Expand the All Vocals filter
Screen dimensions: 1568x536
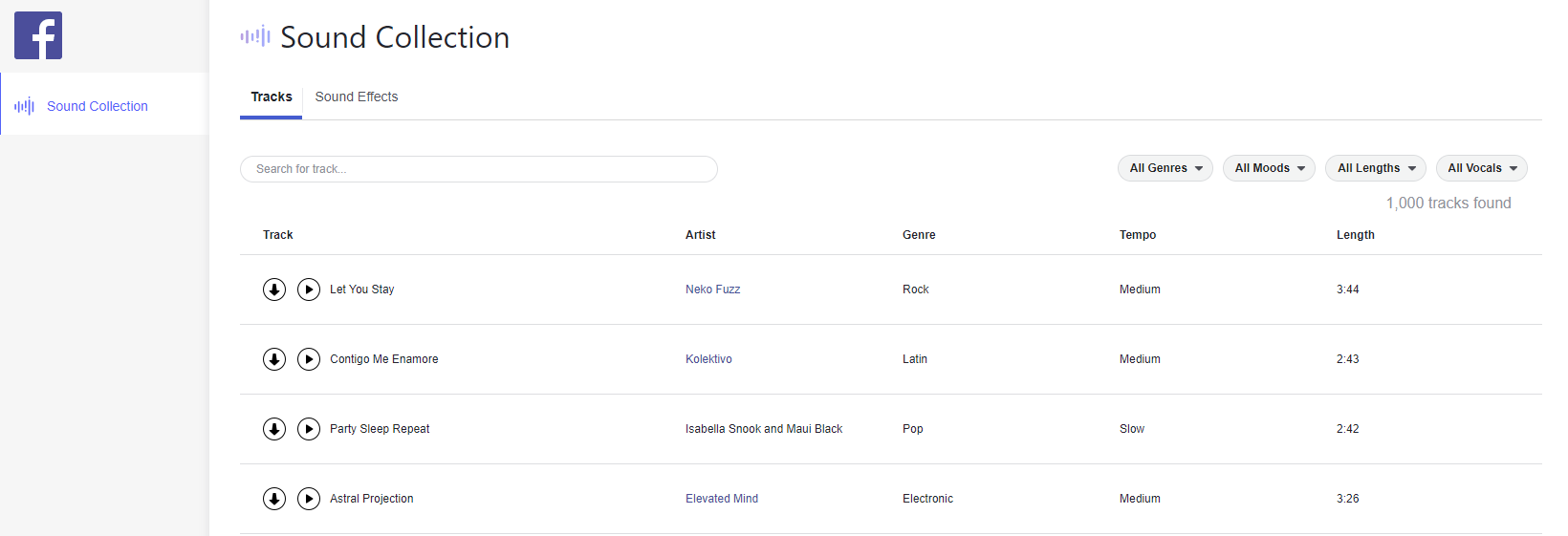point(1482,168)
